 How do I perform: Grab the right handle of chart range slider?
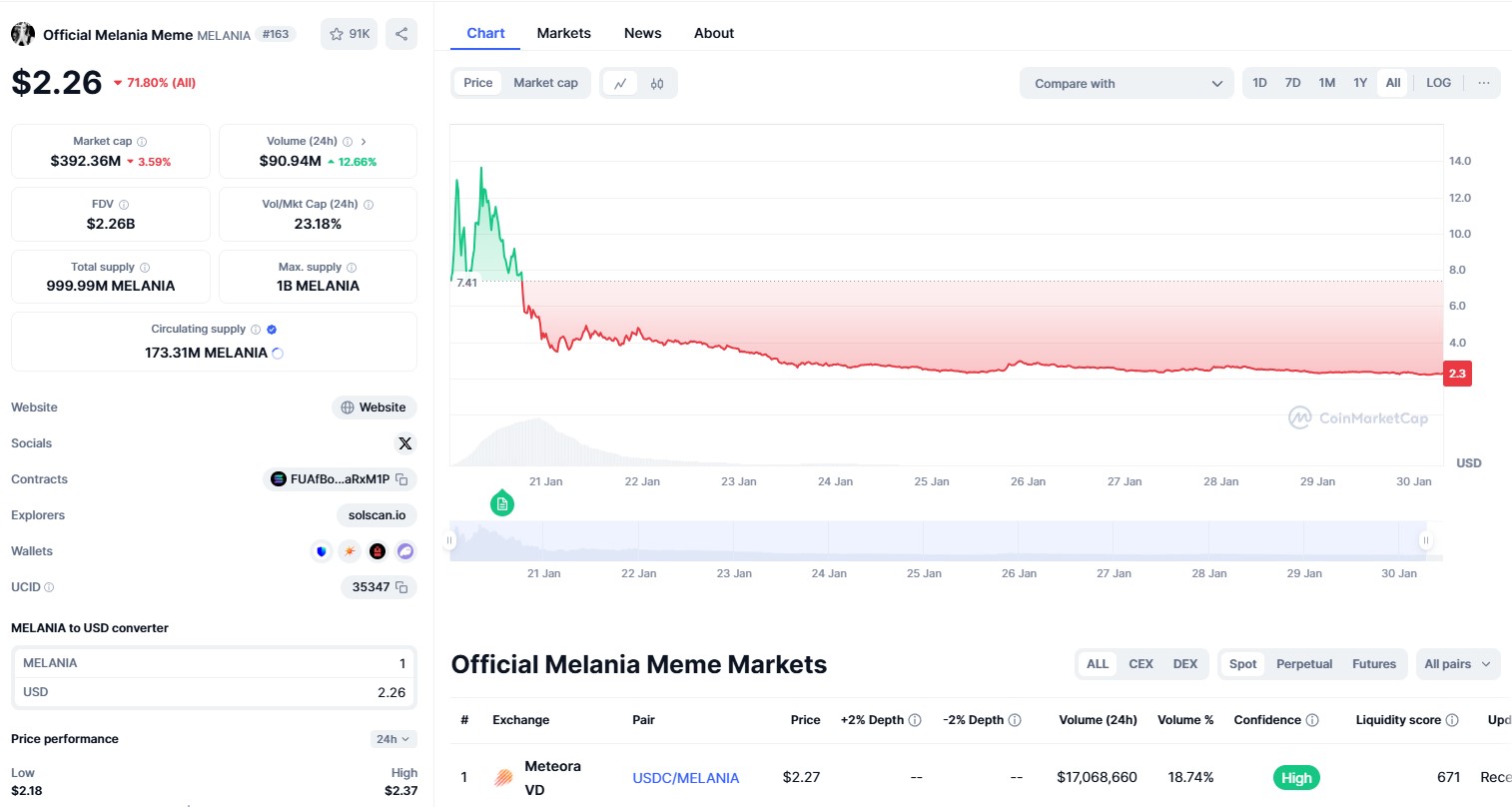pyautogui.click(x=1426, y=540)
